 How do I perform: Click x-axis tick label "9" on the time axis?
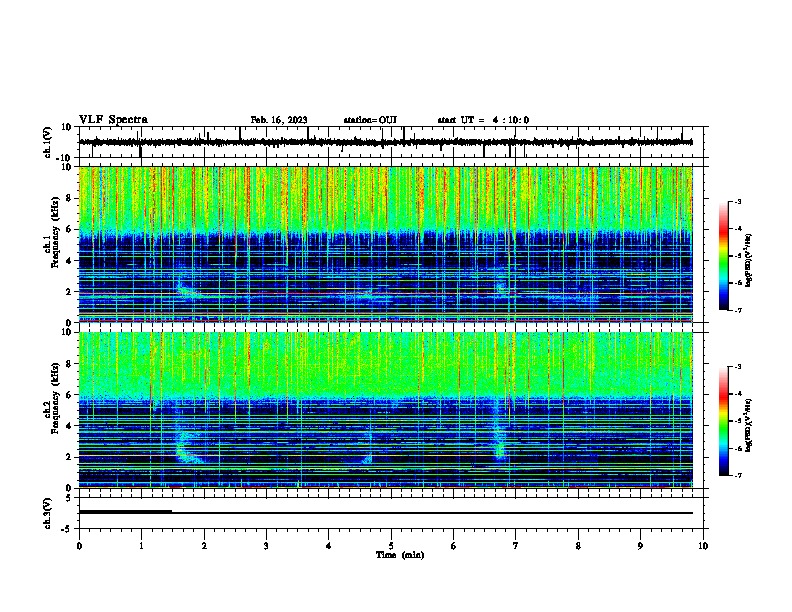pos(640,546)
